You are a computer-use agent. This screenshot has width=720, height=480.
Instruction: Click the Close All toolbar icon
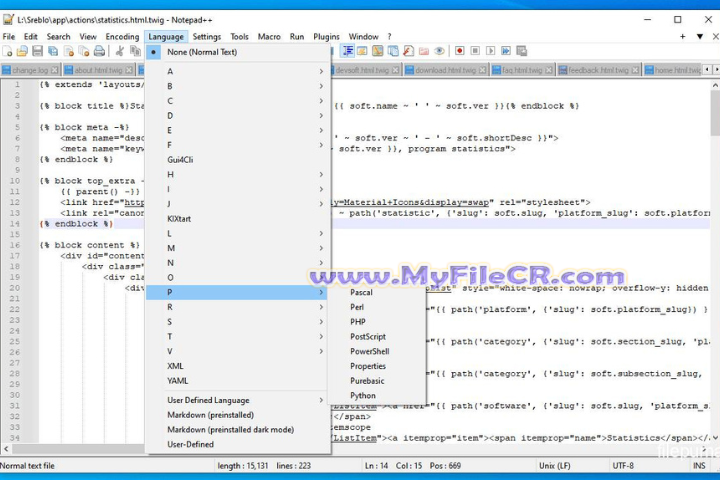(x=84, y=51)
